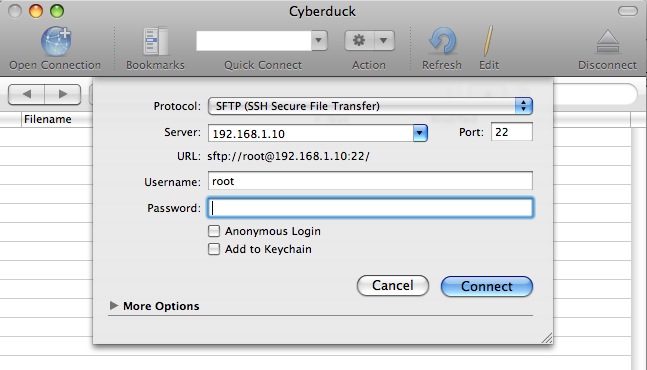Enable the Anonymous Login checkbox
Viewport: 647px width, 370px height.
(214, 231)
